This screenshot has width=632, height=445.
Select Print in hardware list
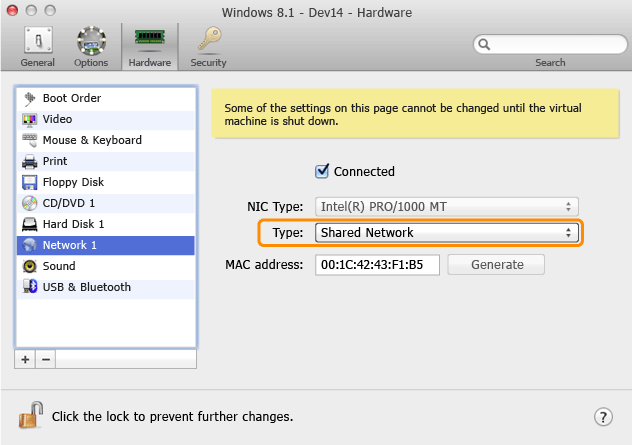pyautogui.click(x=106, y=161)
